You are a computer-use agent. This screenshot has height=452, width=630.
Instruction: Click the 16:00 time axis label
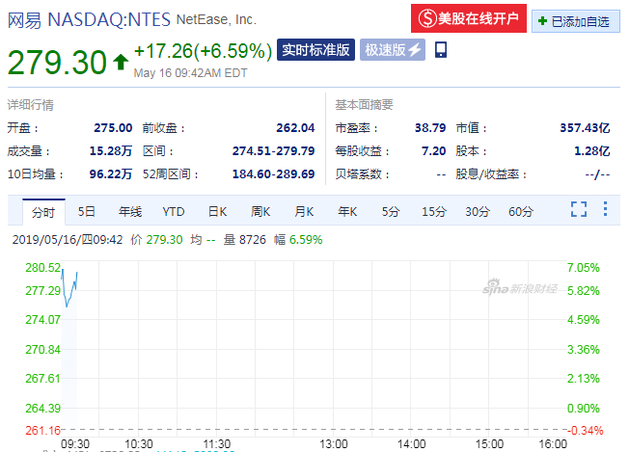[x=553, y=444]
